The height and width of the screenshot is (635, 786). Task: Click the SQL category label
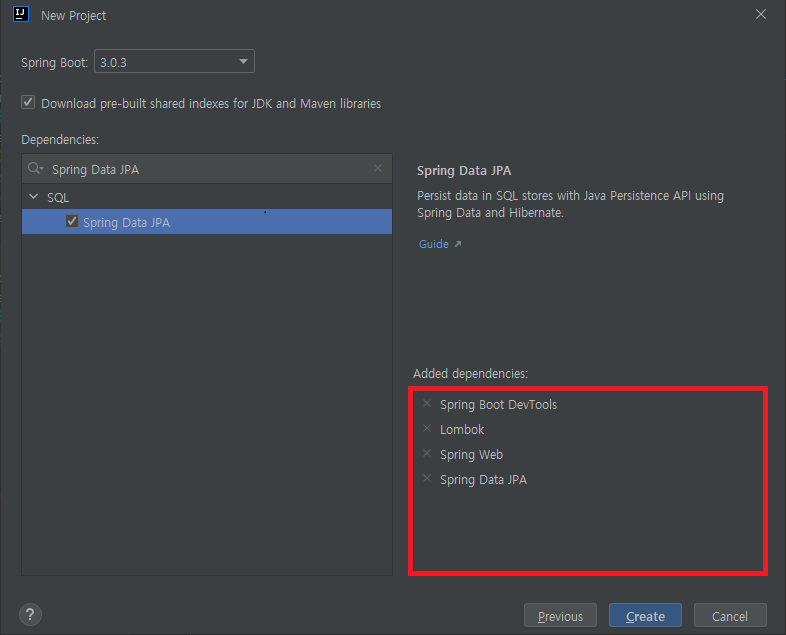pyautogui.click(x=58, y=197)
